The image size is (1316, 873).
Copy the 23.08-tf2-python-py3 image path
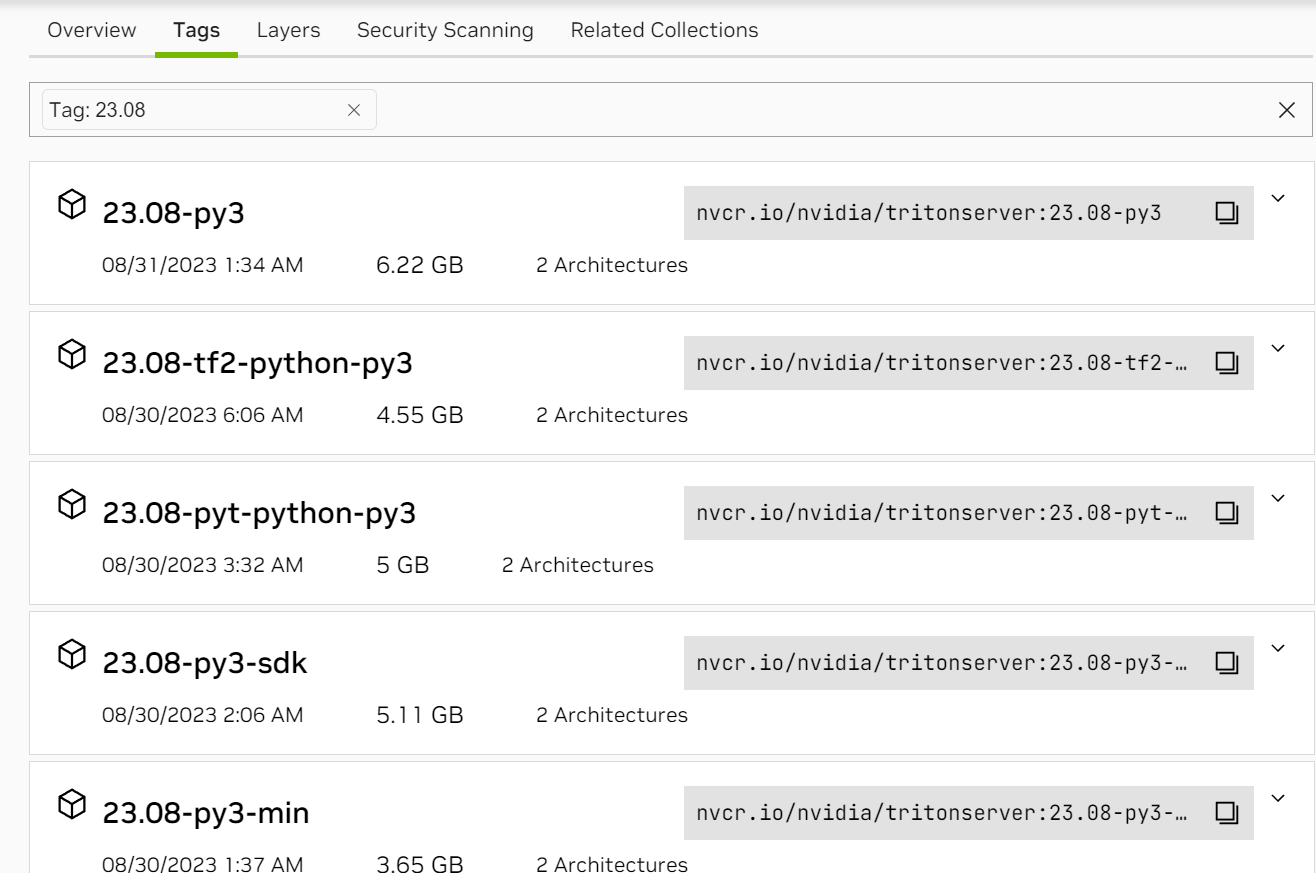(1226, 362)
